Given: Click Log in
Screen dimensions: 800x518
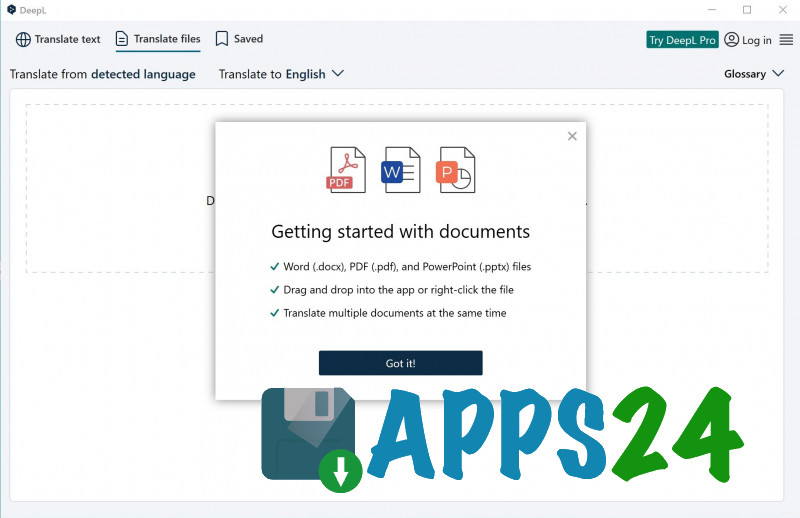Looking at the screenshot, I should [x=747, y=40].
